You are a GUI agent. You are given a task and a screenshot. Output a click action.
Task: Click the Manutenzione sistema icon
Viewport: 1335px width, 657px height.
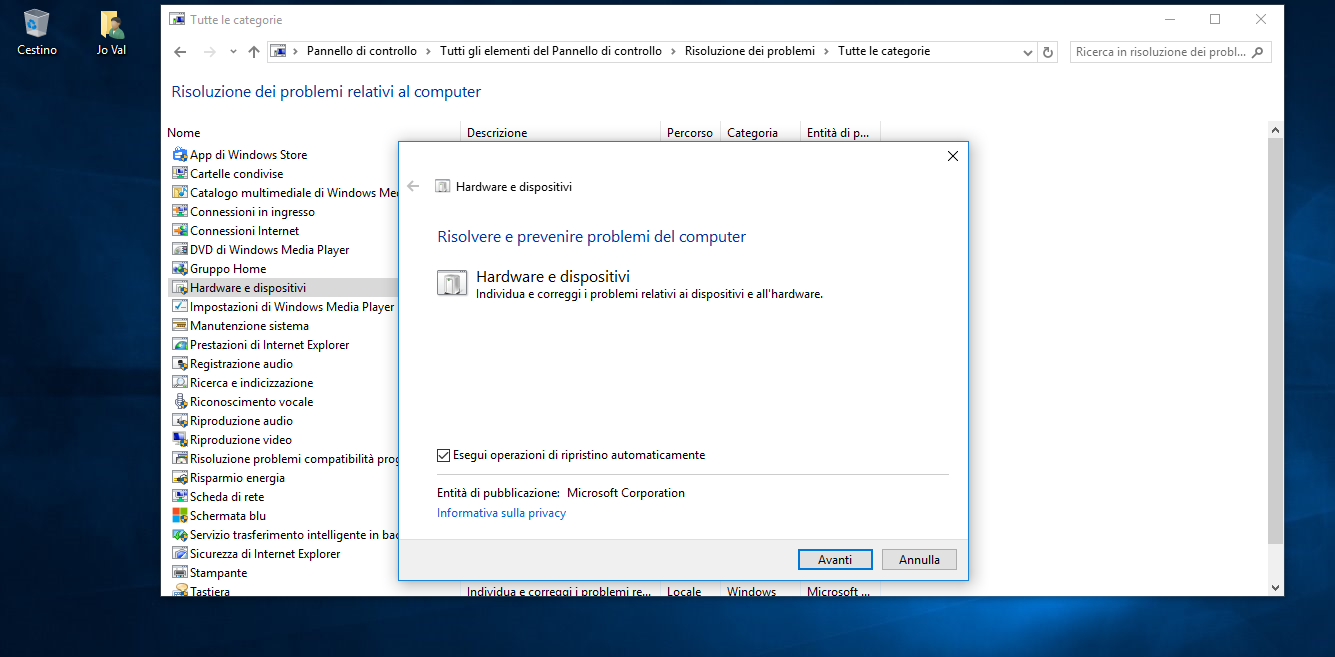(x=180, y=326)
